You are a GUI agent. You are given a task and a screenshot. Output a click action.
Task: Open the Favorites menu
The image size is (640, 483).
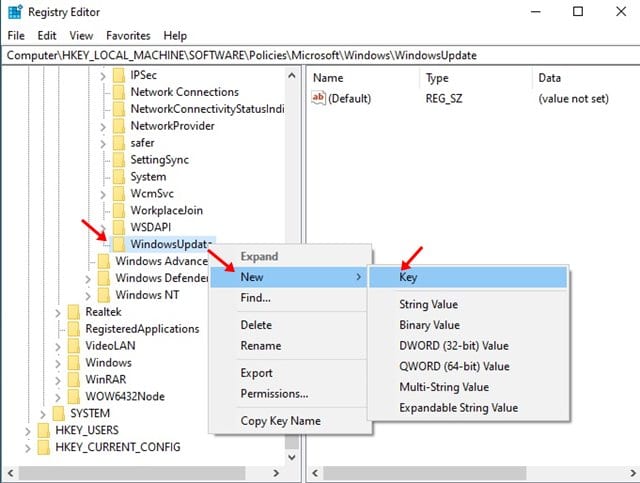pos(128,36)
